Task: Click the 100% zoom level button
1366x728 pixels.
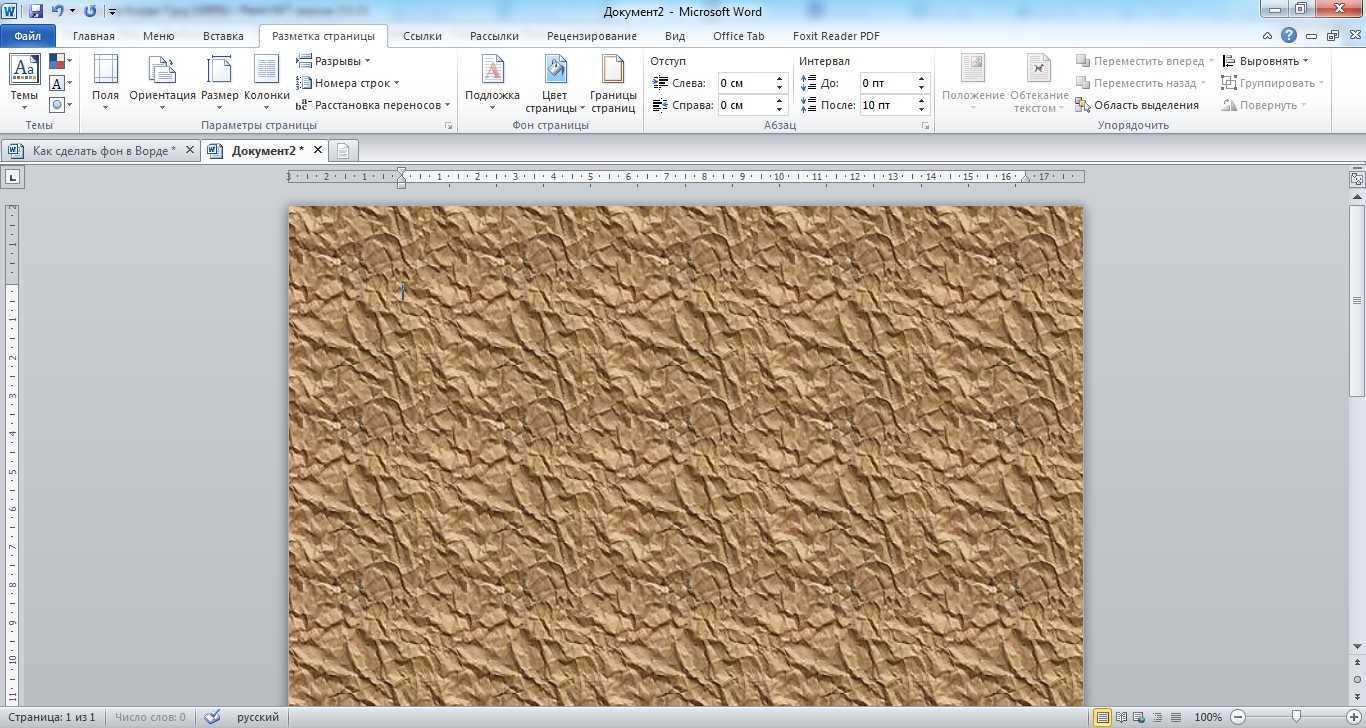Action: [1208, 717]
